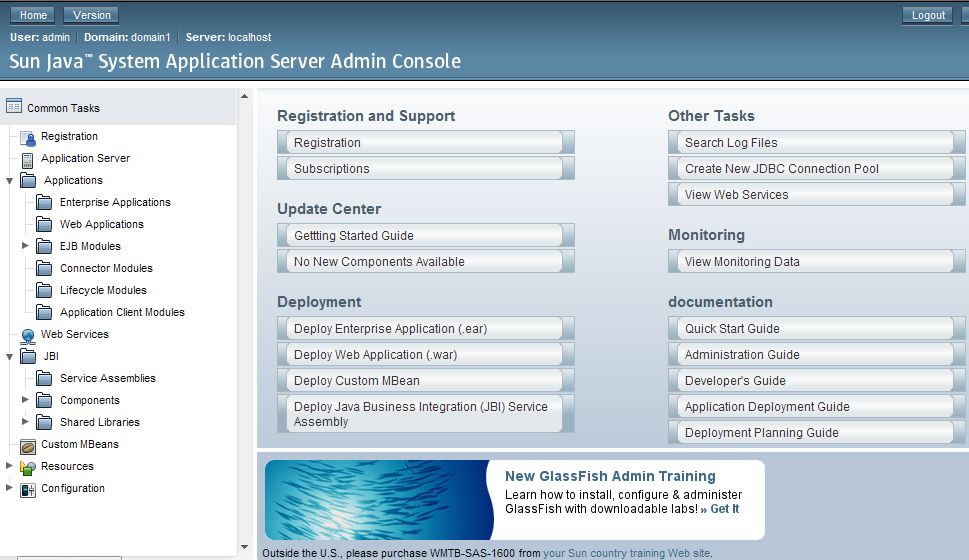Click the Common Tasks panel icon
The width and height of the screenshot is (969, 560).
click(14, 106)
